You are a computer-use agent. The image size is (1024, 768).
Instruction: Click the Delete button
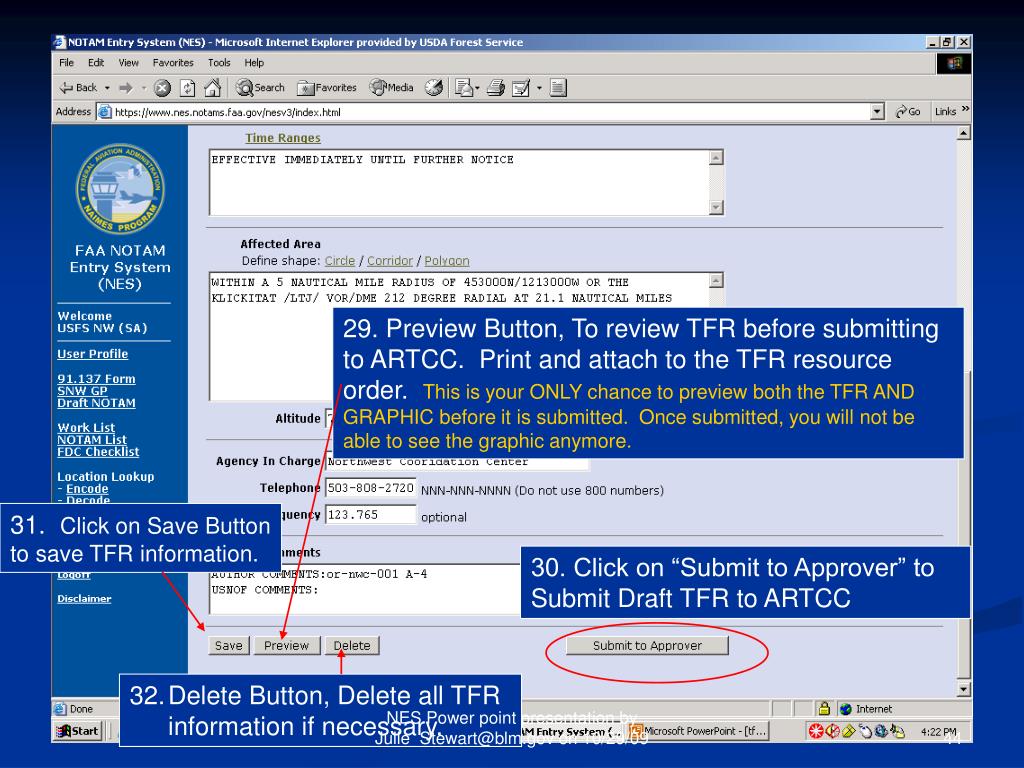352,645
